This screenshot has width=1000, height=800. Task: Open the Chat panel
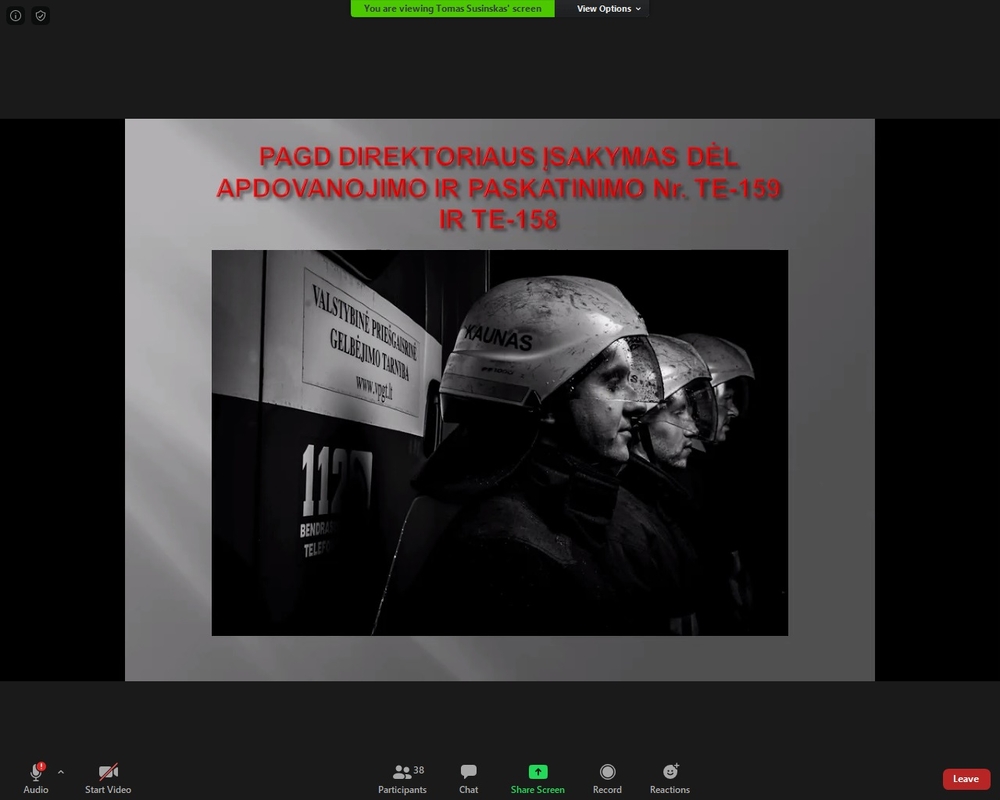[x=468, y=772]
